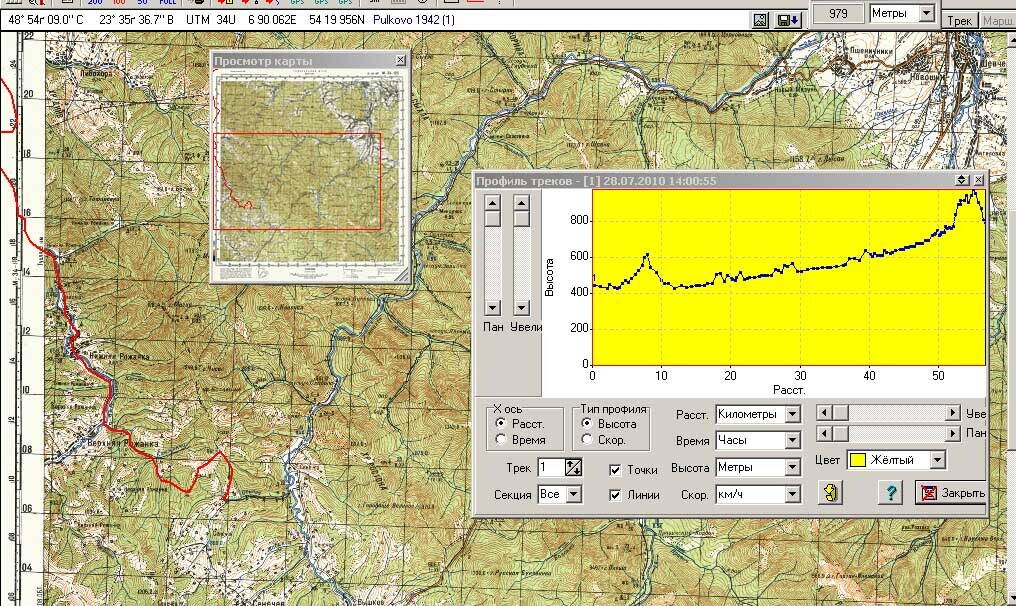Click the red rectangle in map overview thumbnail
Image resolution: width=1016 pixels, height=606 pixels.
297,180
